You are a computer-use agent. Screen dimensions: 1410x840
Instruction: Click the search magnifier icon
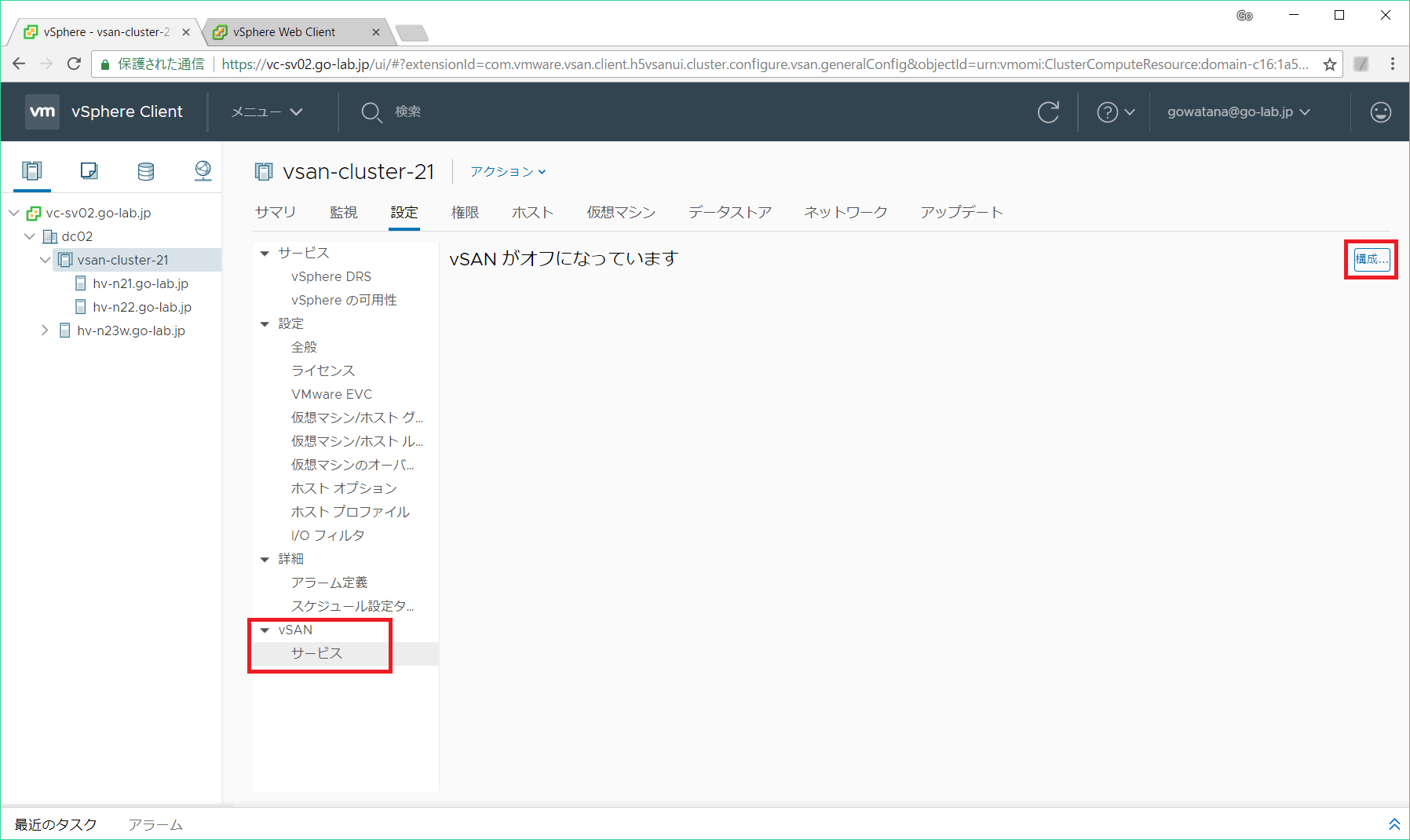(371, 112)
